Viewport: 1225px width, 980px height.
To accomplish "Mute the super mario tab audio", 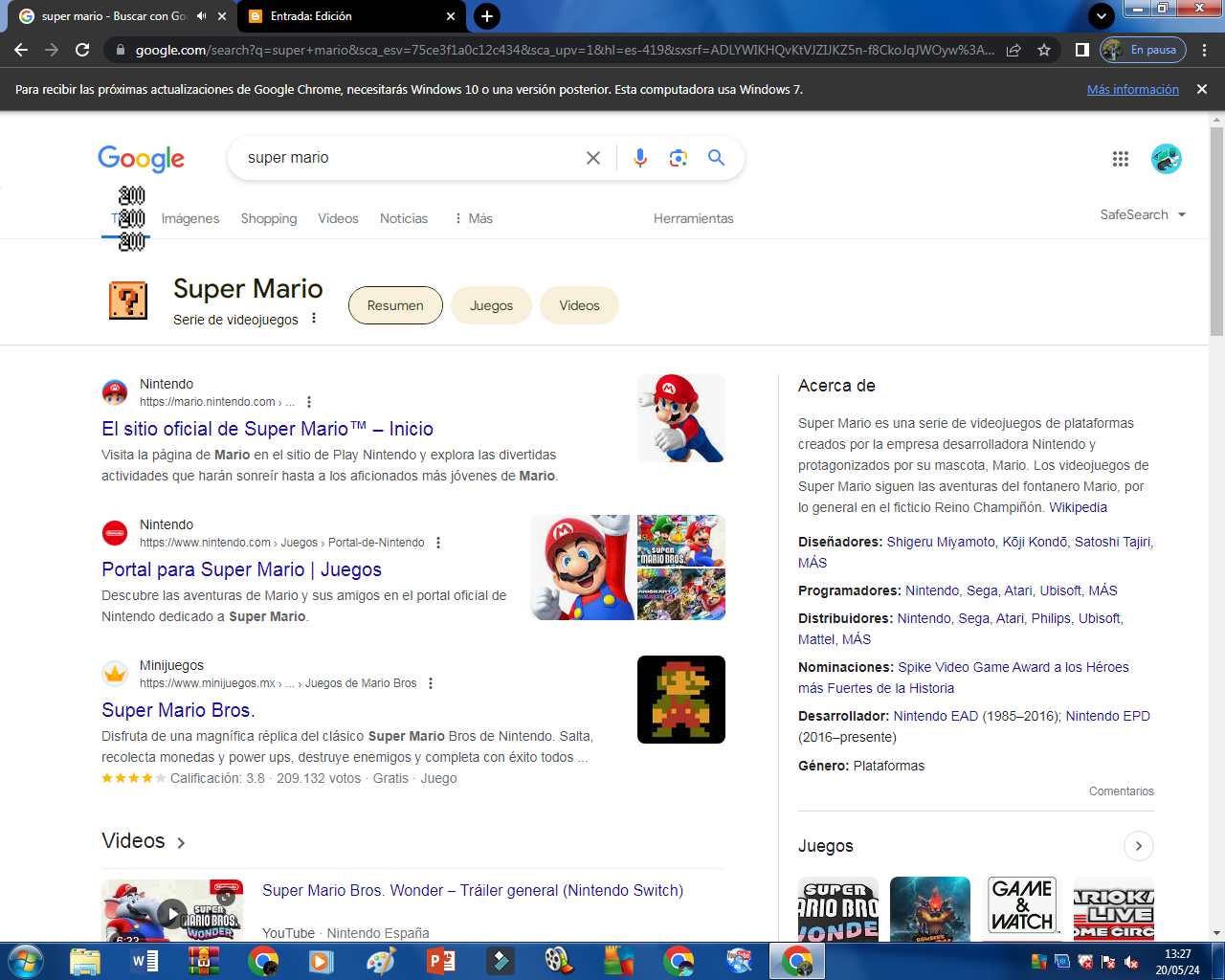I will pos(202,16).
